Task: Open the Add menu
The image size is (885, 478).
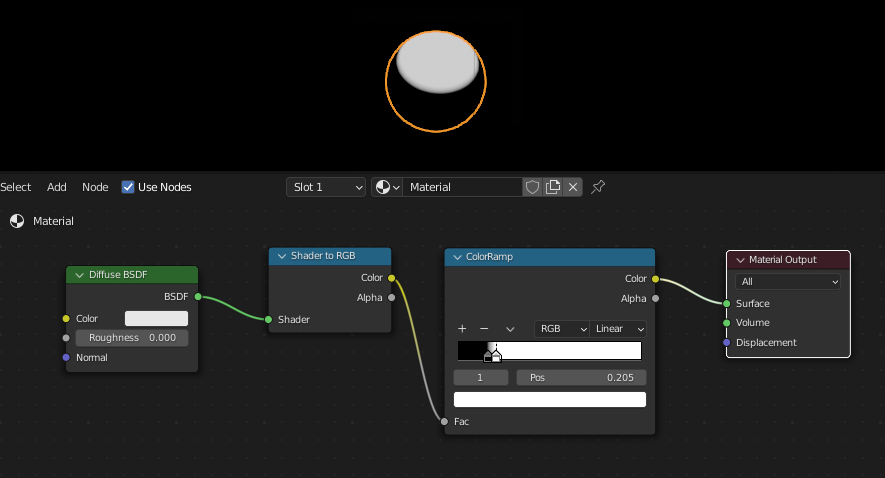Action: click(x=57, y=187)
